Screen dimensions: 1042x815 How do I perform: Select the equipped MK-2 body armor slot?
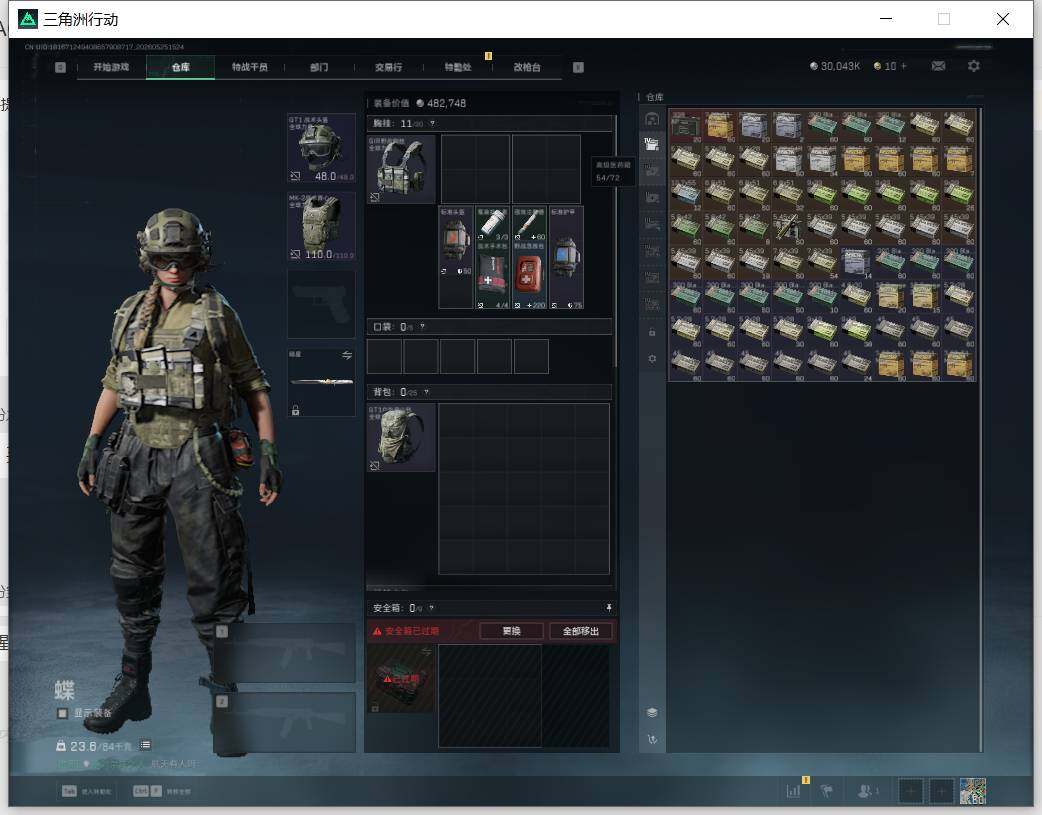click(321, 226)
